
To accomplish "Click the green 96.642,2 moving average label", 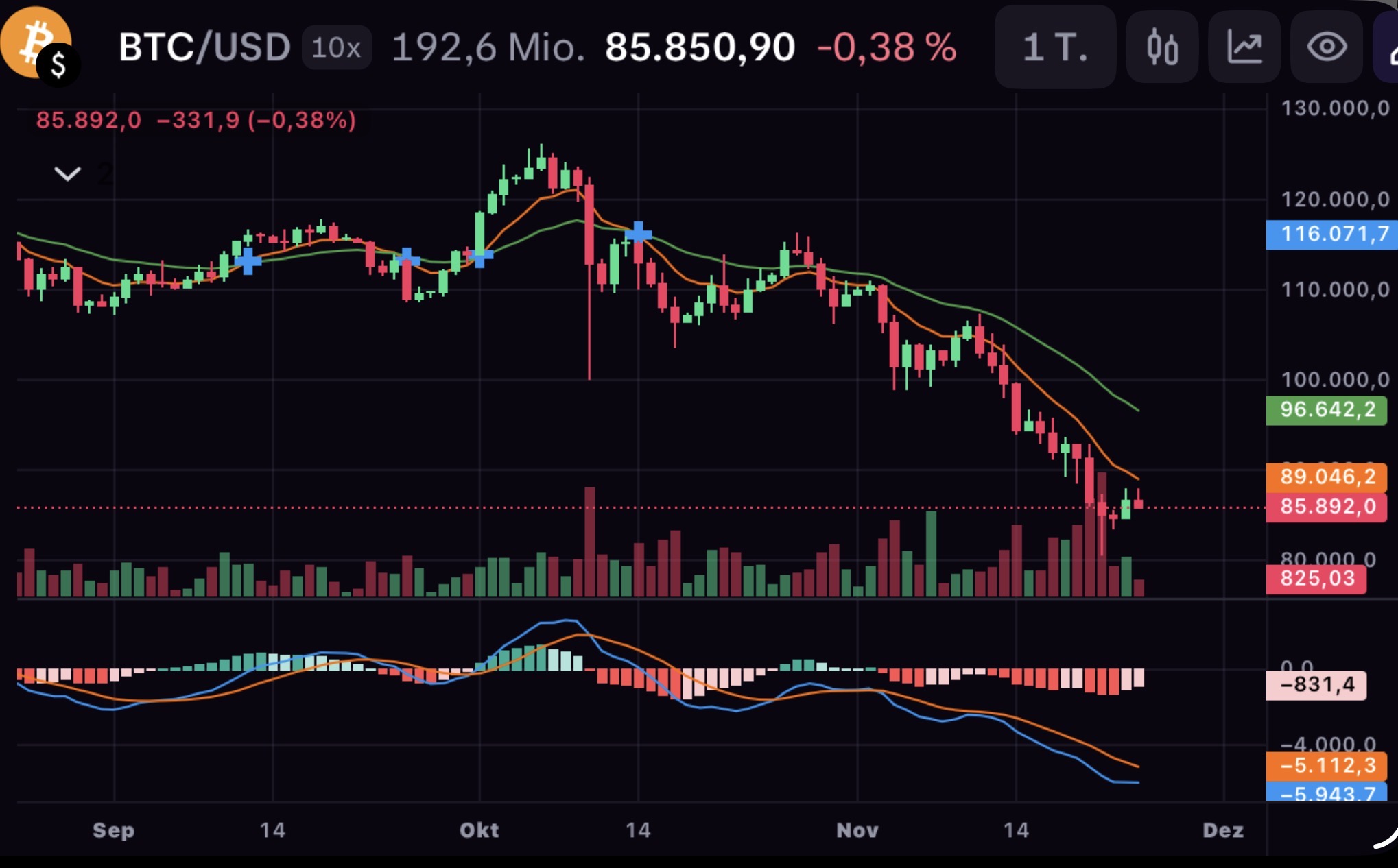I will [x=1327, y=410].
